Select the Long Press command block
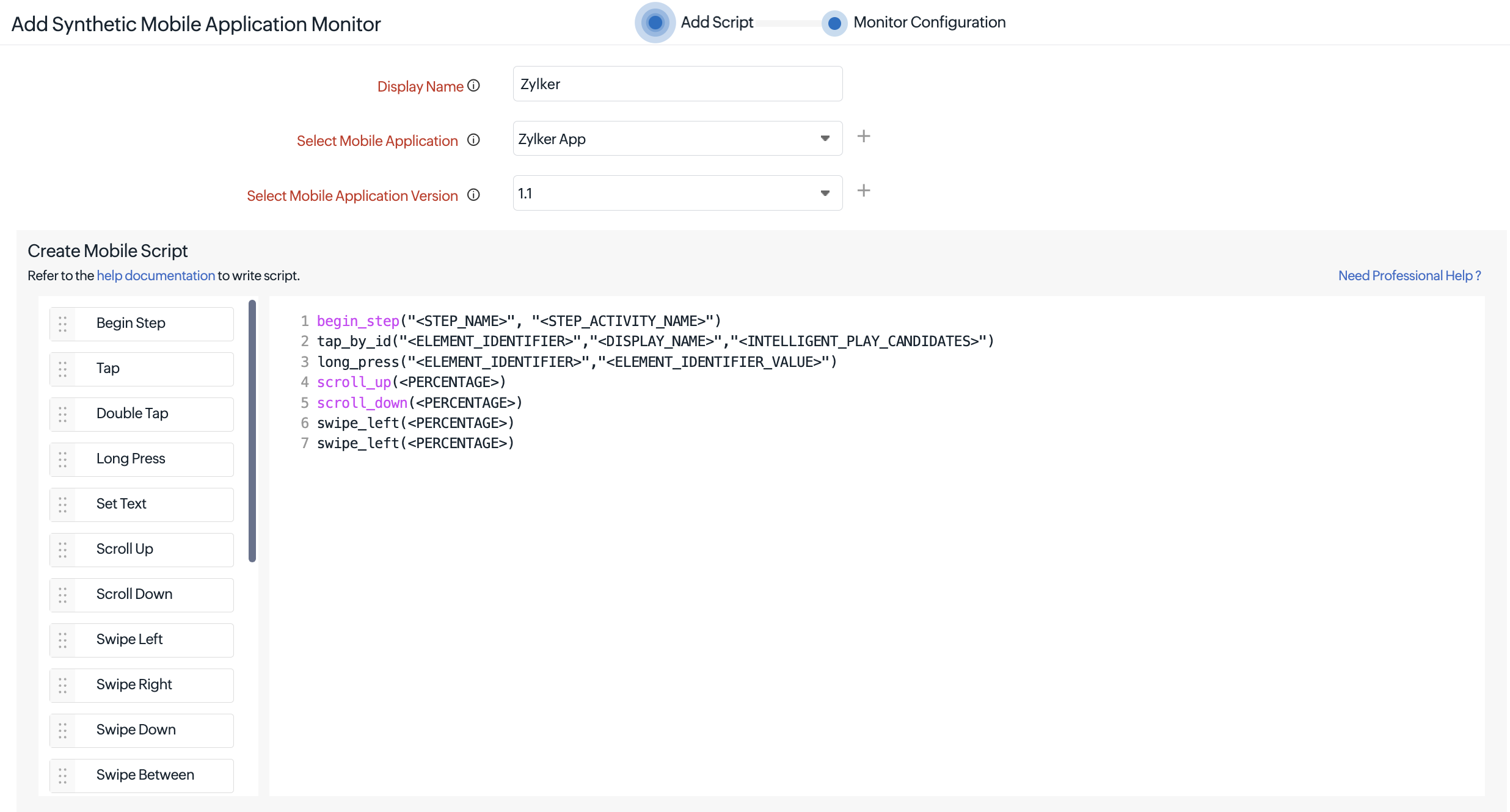Viewport: 1510px width, 812px height. point(142,460)
